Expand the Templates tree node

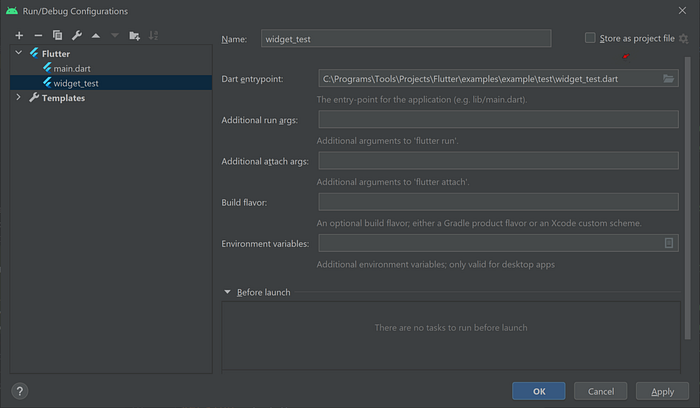pyautogui.click(x=19, y=98)
